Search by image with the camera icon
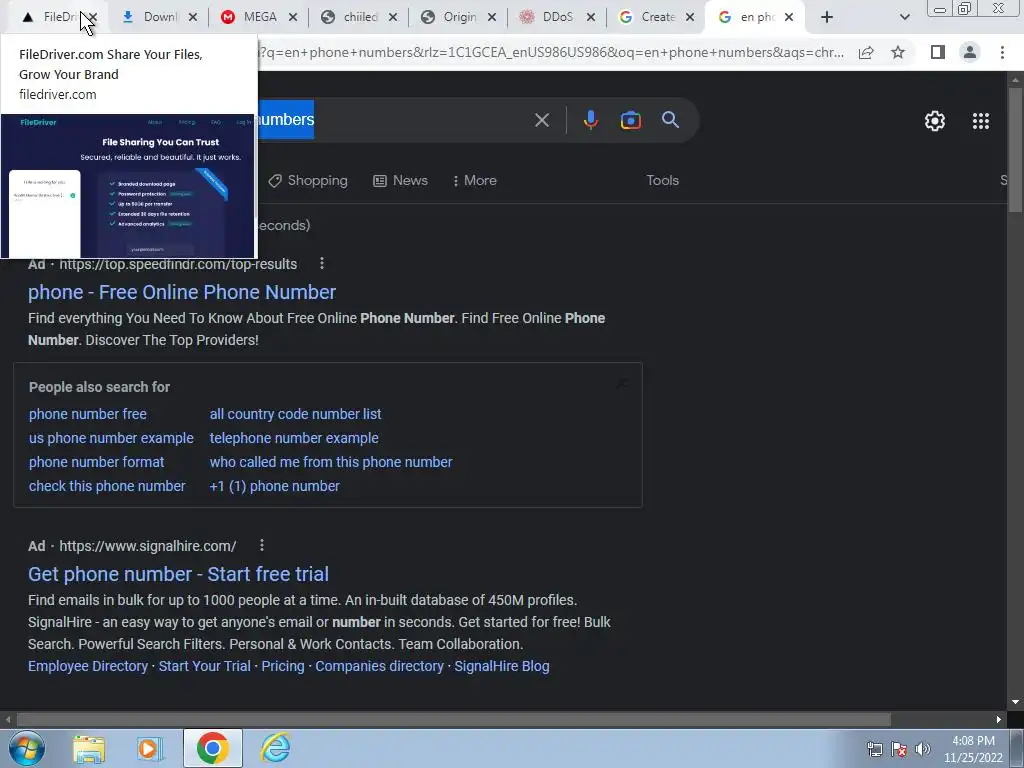This screenshot has height=768, width=1024. click(630, 120)
